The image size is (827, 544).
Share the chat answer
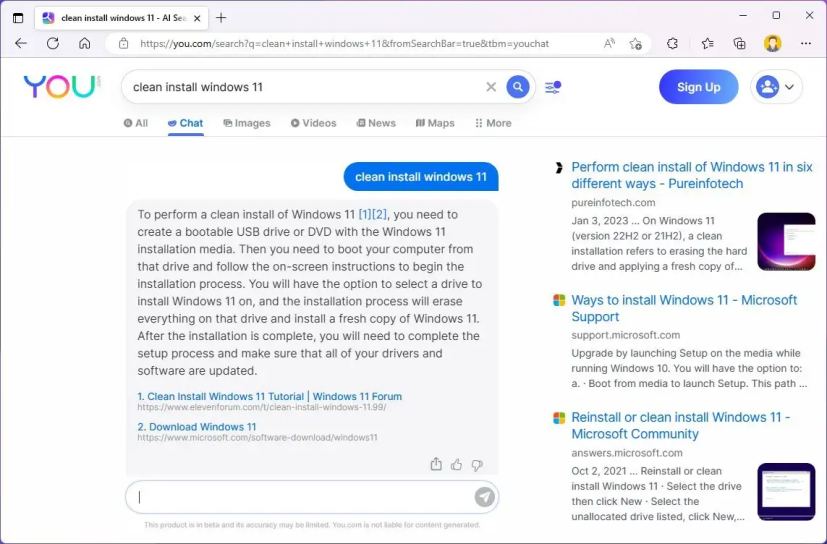pos(436,464)
